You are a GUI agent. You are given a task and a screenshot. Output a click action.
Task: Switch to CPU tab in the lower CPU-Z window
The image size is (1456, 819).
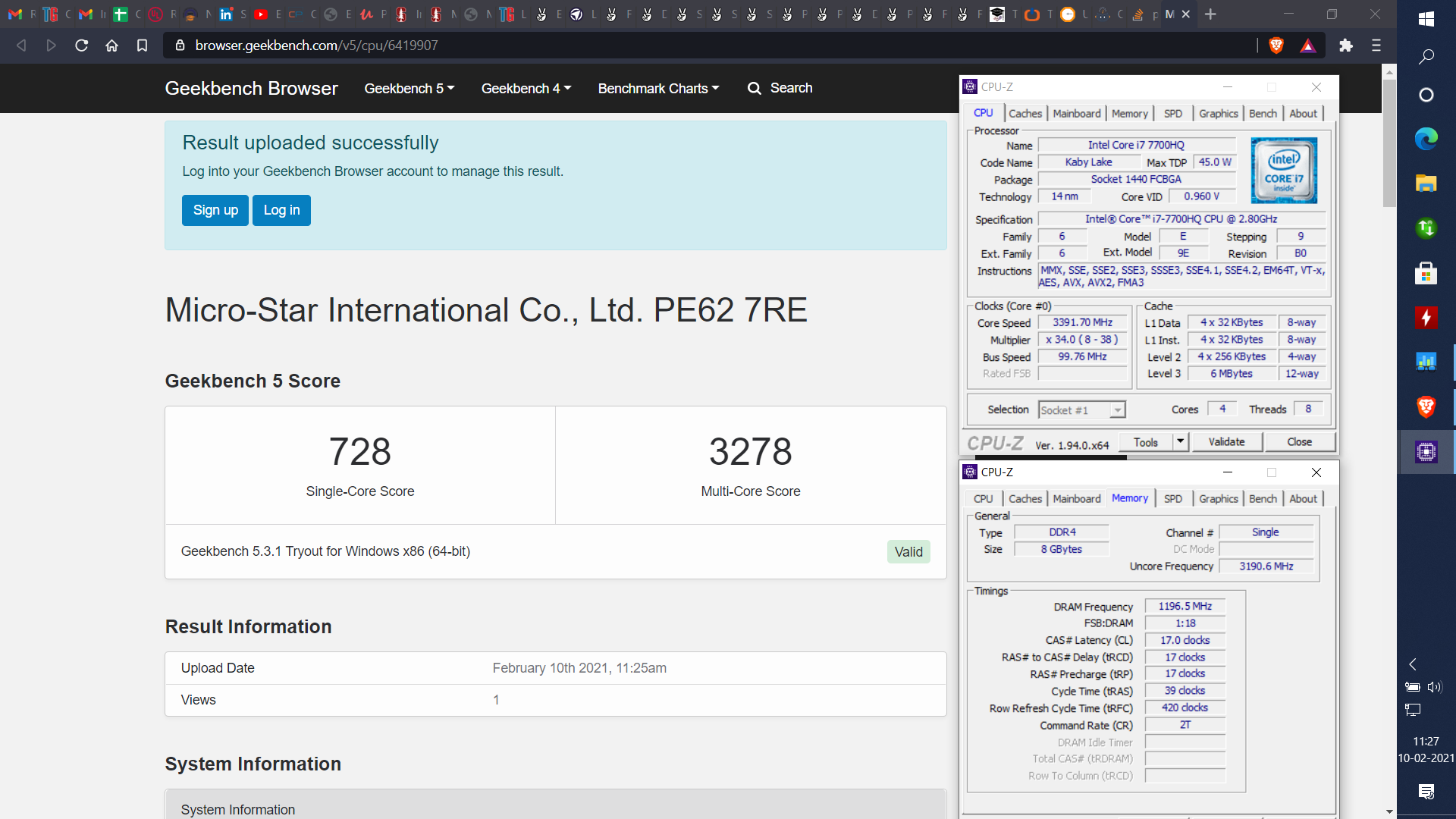click(x=983, y=499)
